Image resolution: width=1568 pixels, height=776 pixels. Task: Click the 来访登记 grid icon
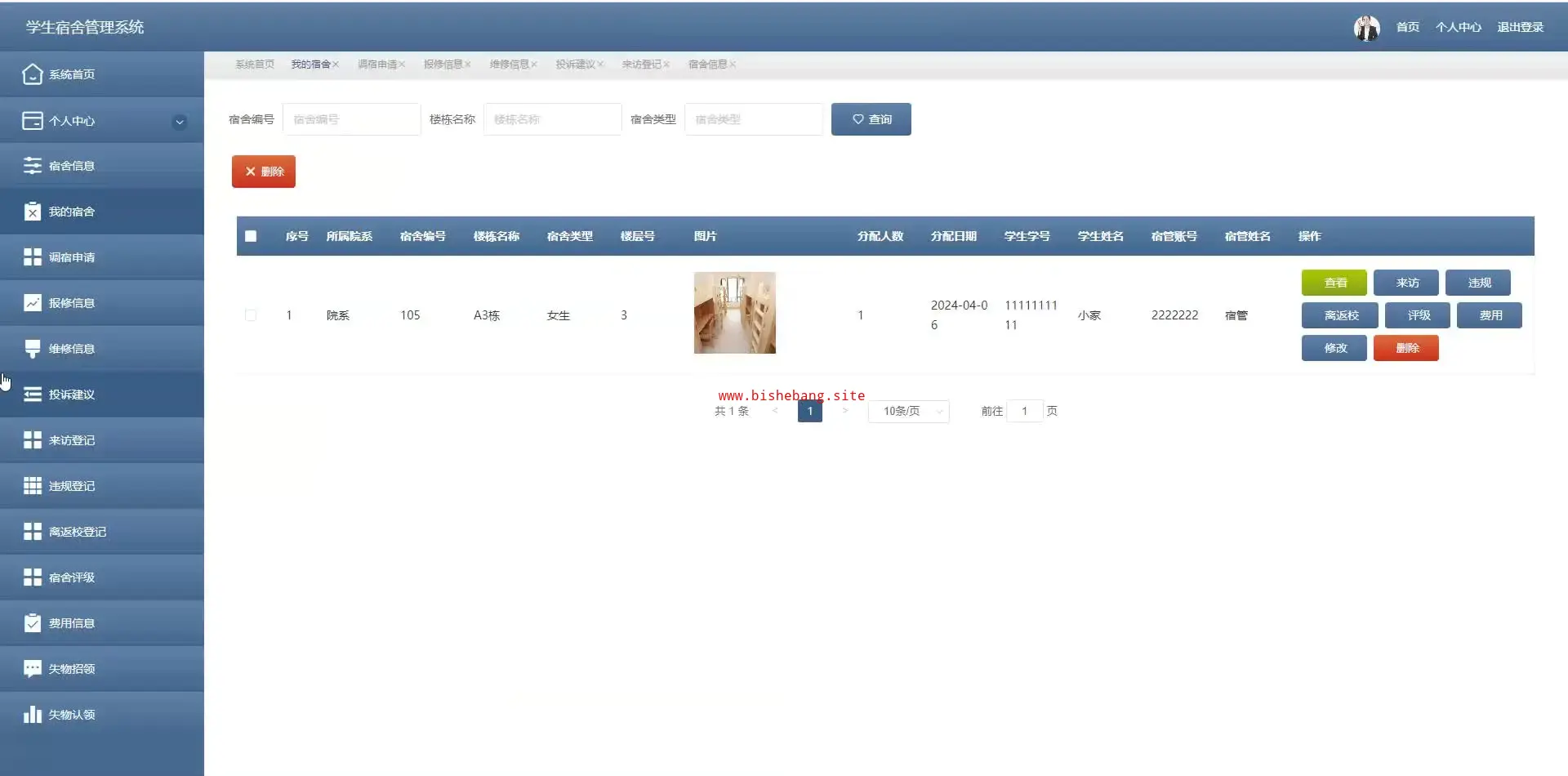point(32,440)
